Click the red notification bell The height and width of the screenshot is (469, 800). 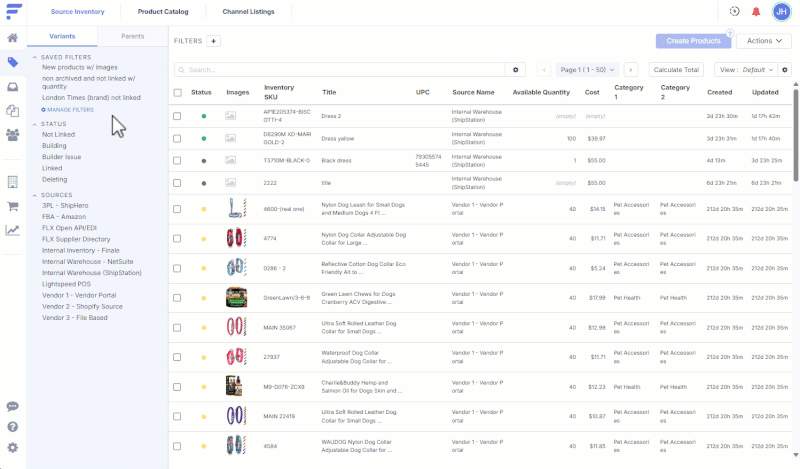(756, 12)
